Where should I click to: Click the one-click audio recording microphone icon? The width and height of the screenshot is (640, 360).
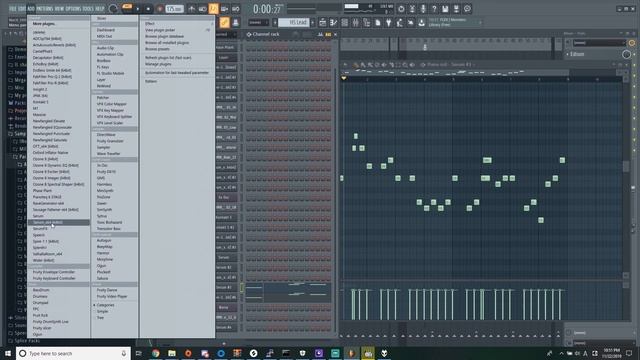(x=423, y=9)
